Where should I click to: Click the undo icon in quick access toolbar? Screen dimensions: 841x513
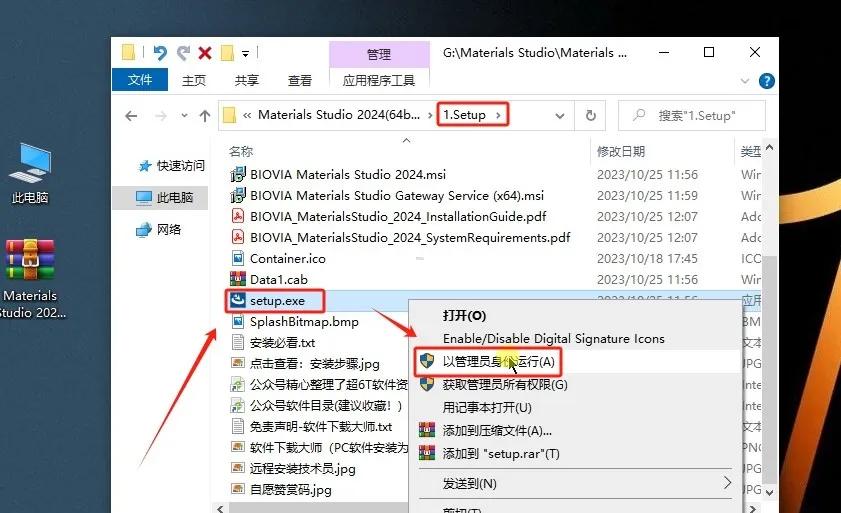point(160,53)
